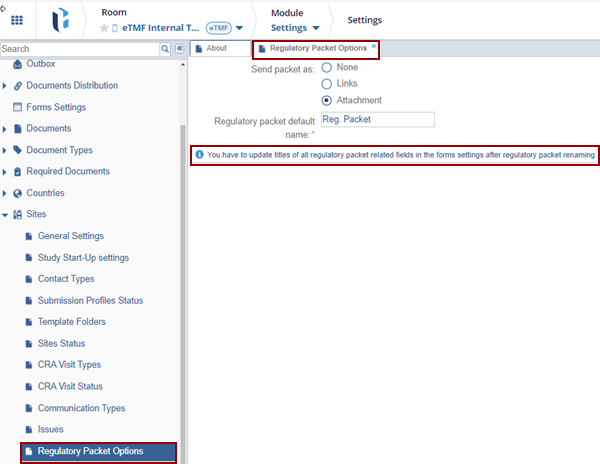Close the Regulatory Packet Options tab
Screen dimensions: 600x464
(x=374, y=46)
